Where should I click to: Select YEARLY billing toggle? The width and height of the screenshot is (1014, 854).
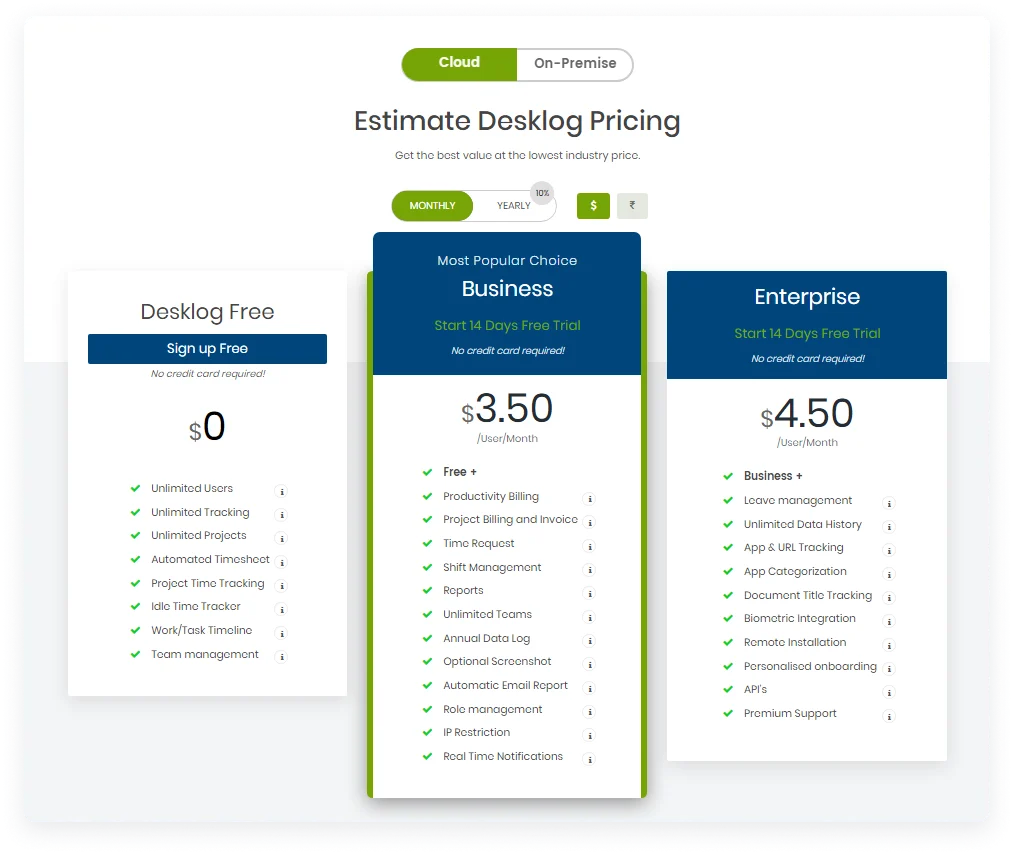coord(513,206)
